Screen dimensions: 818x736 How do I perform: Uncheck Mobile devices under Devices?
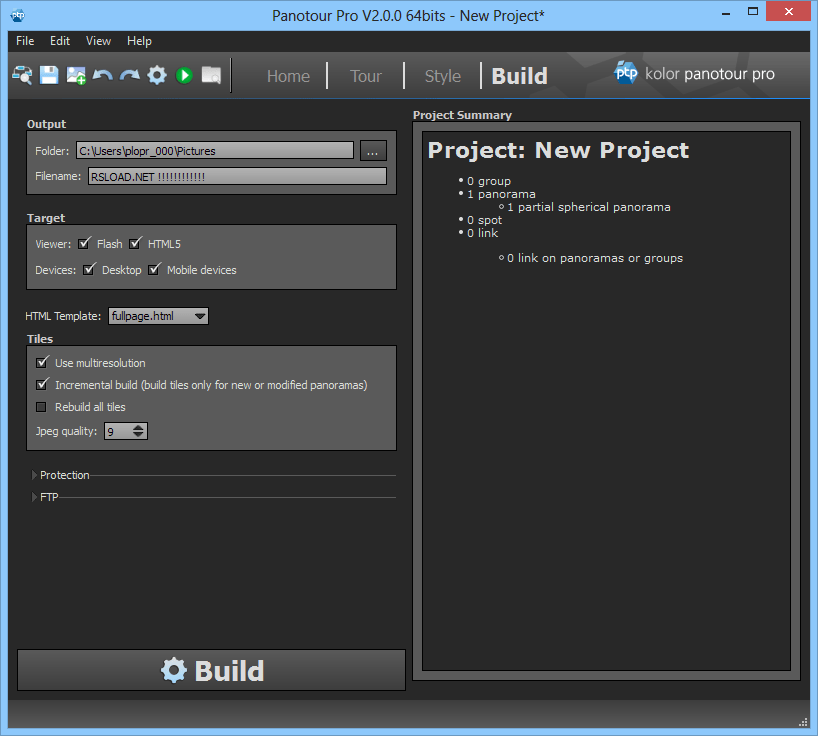(x=155, y=269)
